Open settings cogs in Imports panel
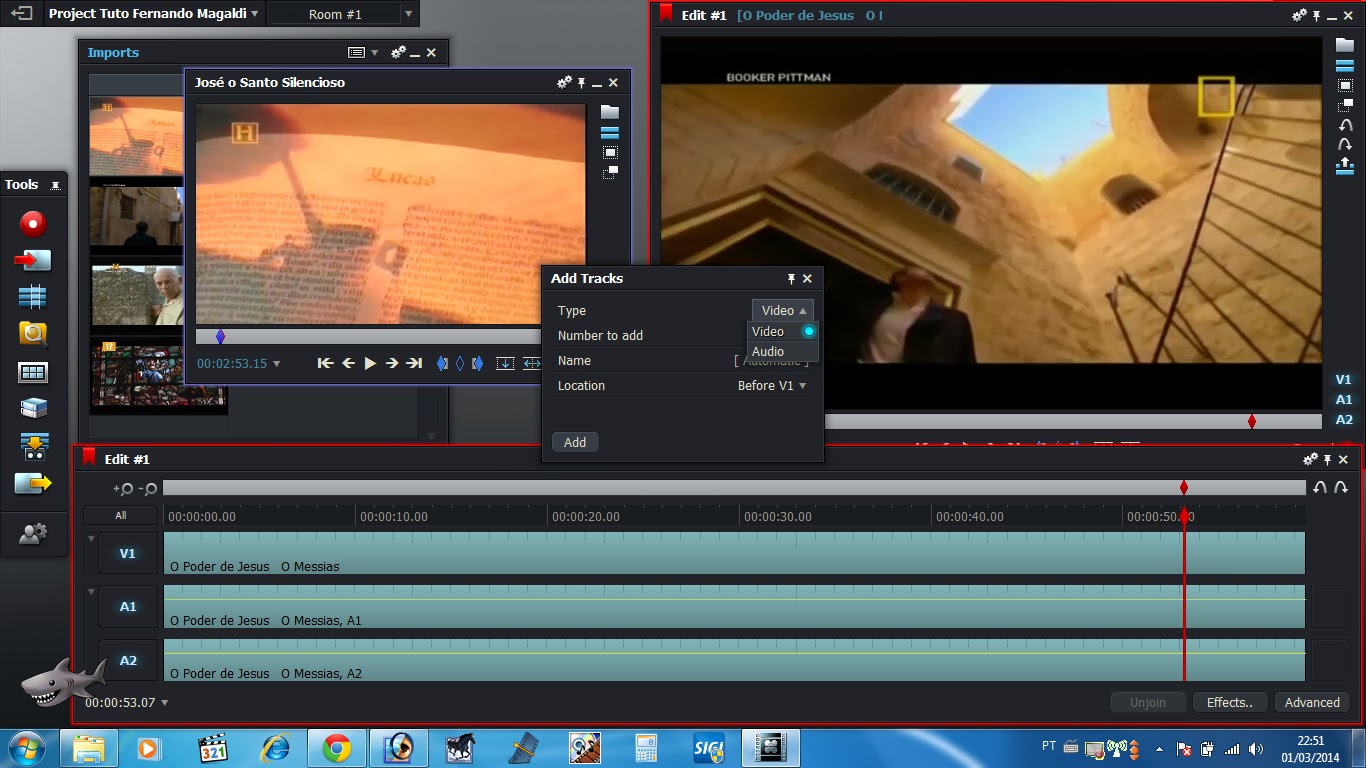Viewport: 1366px width, 768px height. point(398,52)
